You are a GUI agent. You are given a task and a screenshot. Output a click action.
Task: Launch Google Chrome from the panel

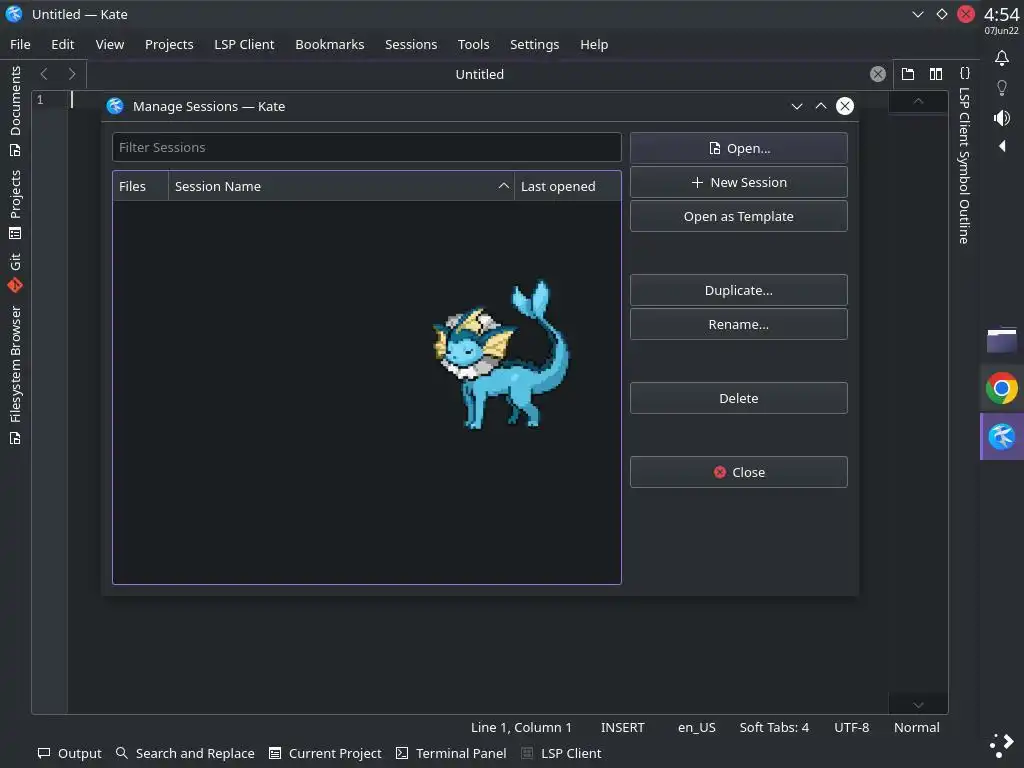coord(1002,389)
